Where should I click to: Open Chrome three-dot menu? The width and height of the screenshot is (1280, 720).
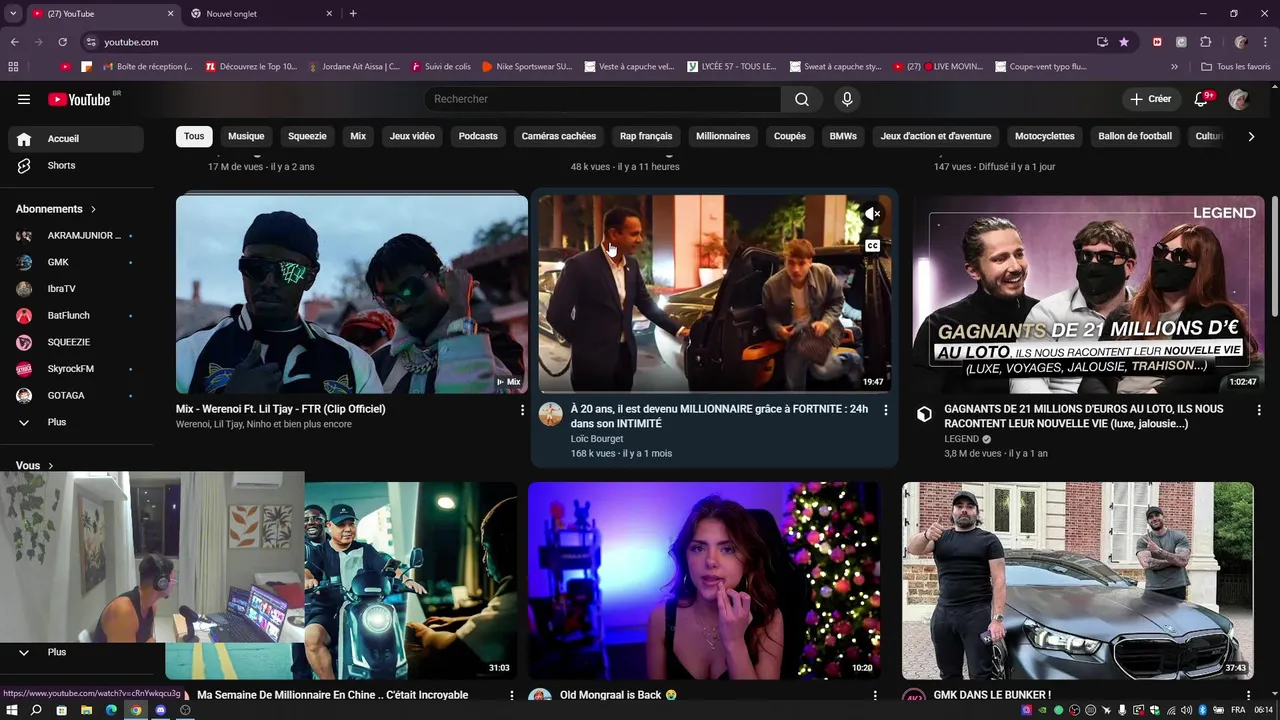tap(1265, 42)
